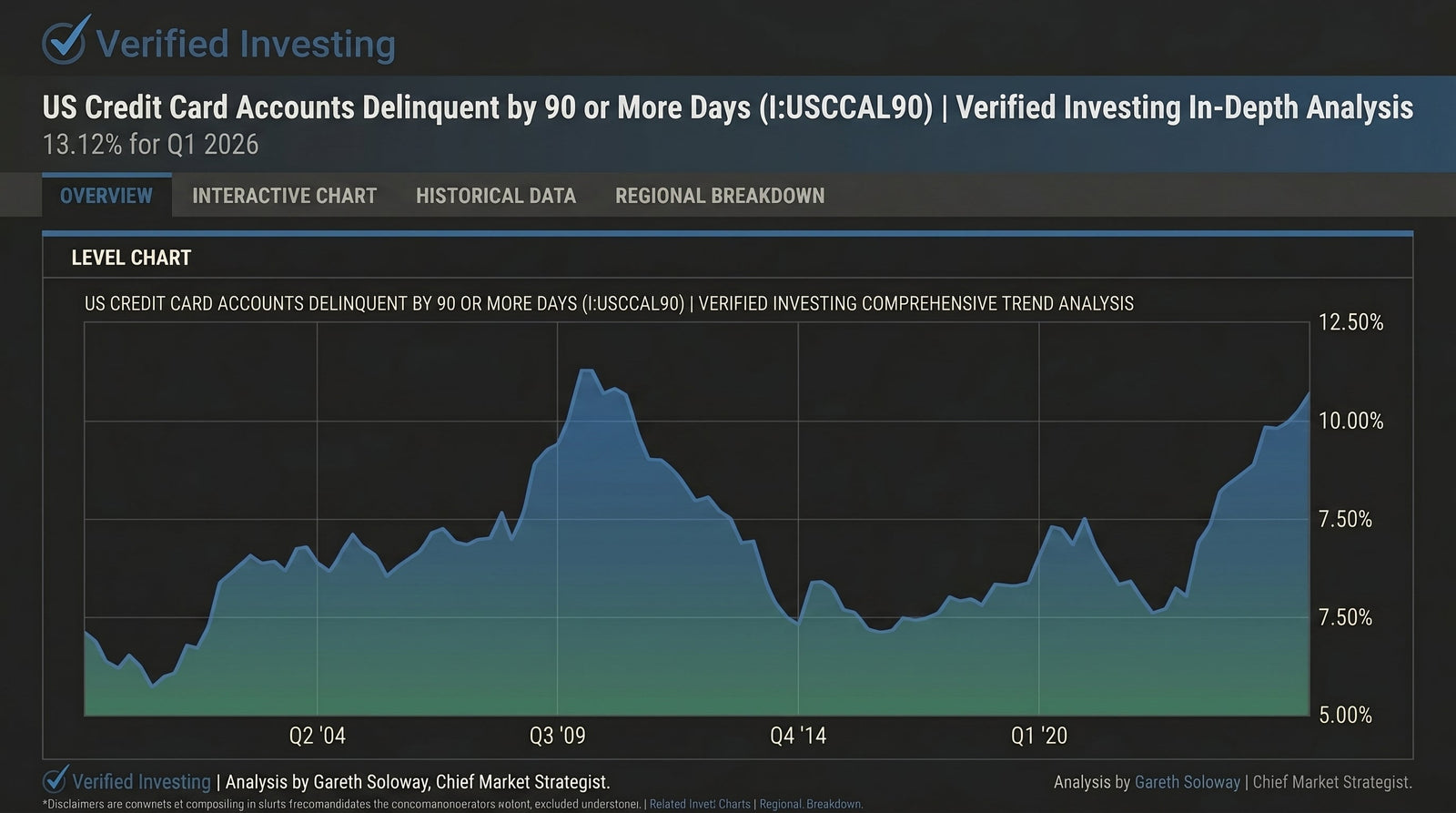1456x813 pixels.
Task: Click the footer Verified Investing link
Action: click(141, 782)
